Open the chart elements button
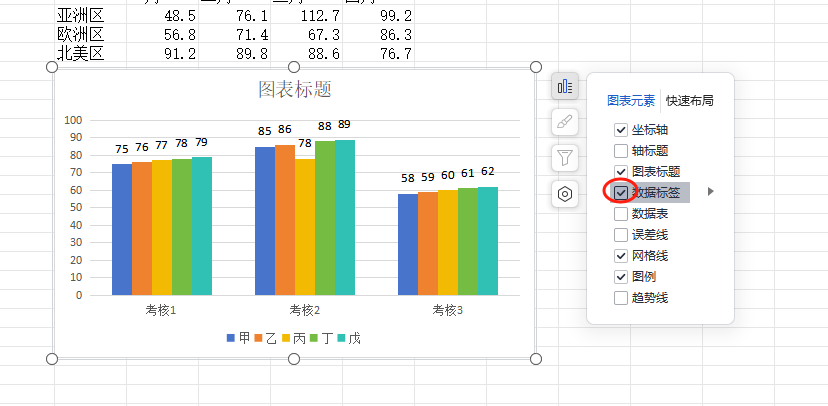 [565, 86]
